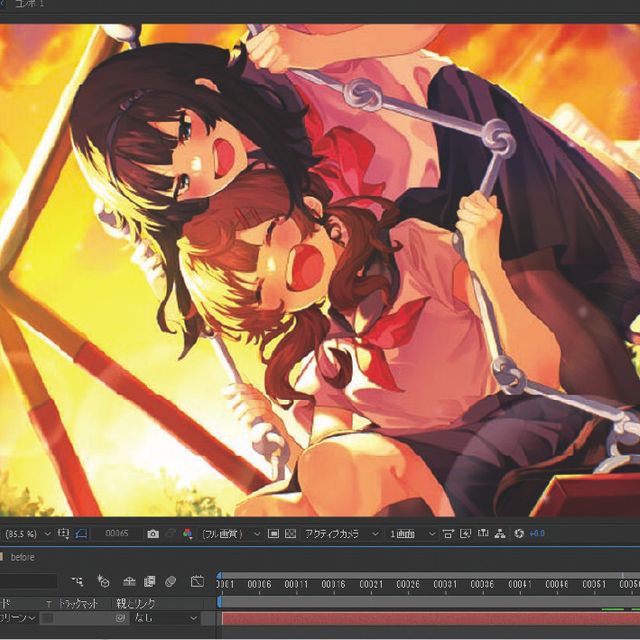
Task: Click frame 00006 on the time ruler
Action: coord(259,584)
